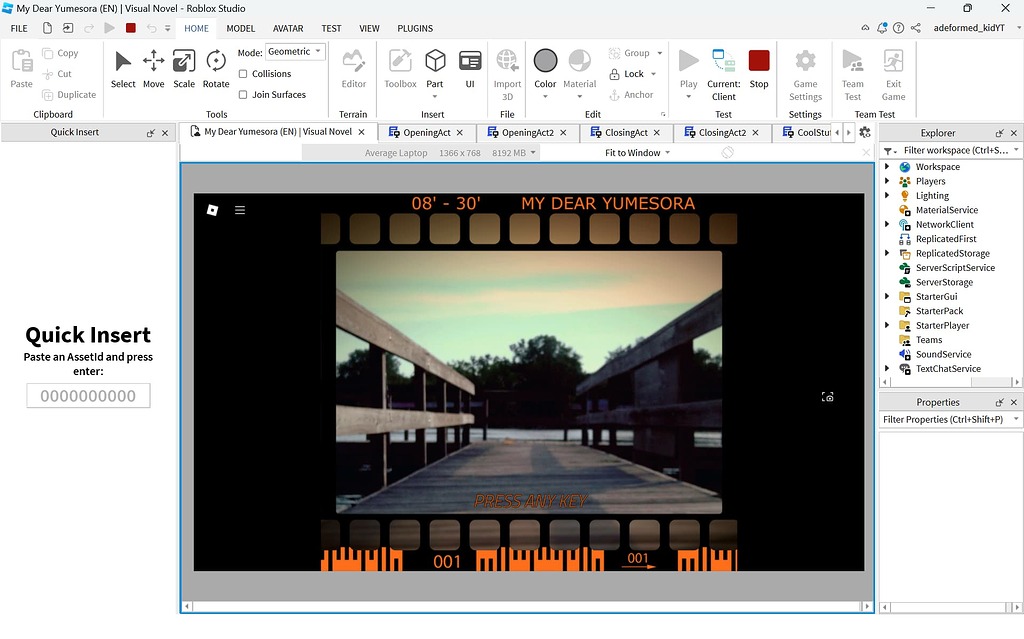Open the Toolbox
1024x639 pixels.
400,70
